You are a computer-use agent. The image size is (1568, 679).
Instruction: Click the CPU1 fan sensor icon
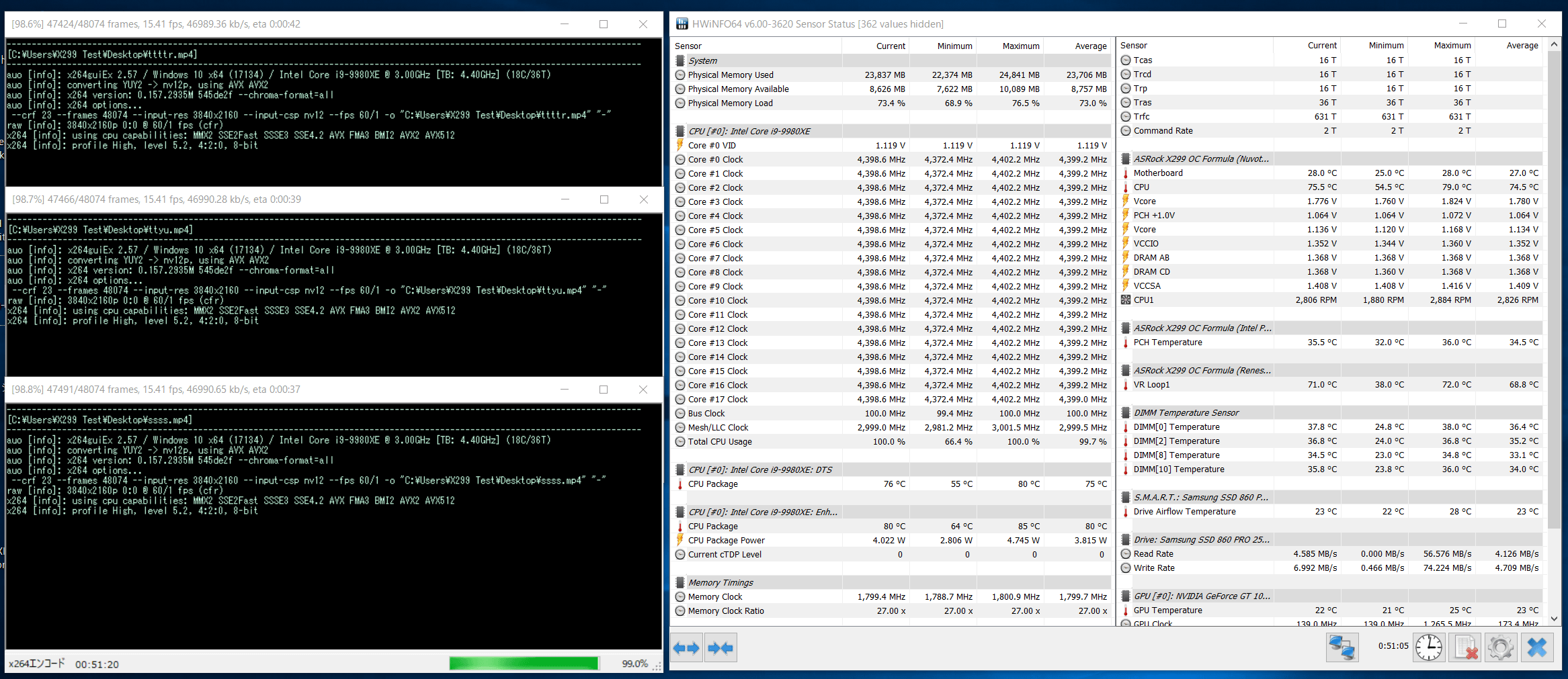click(x=1126, y=300)
